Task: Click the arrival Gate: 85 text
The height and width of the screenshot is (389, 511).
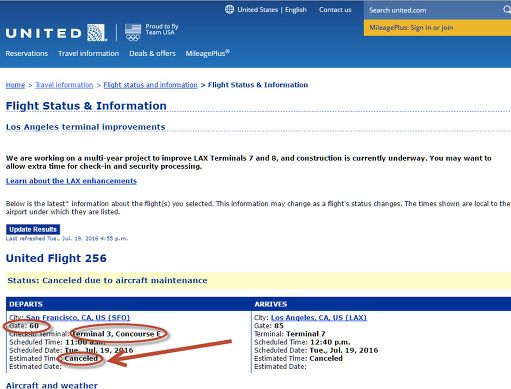Action: [x=269, y=326]
